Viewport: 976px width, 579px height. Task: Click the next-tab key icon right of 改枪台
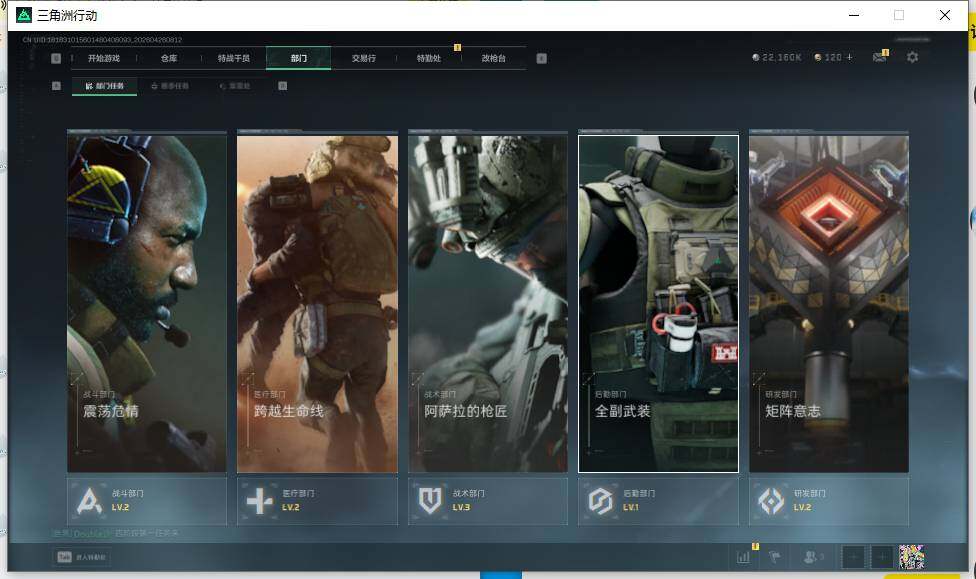coord(542,59)
